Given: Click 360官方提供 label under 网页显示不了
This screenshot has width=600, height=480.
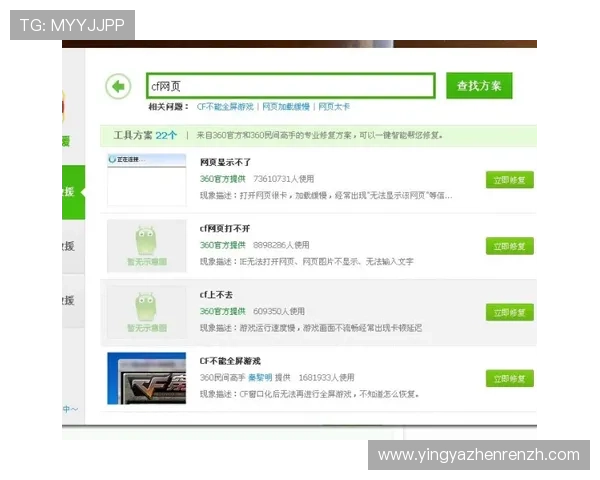Looking at the screenshot, I should [223, 179].
